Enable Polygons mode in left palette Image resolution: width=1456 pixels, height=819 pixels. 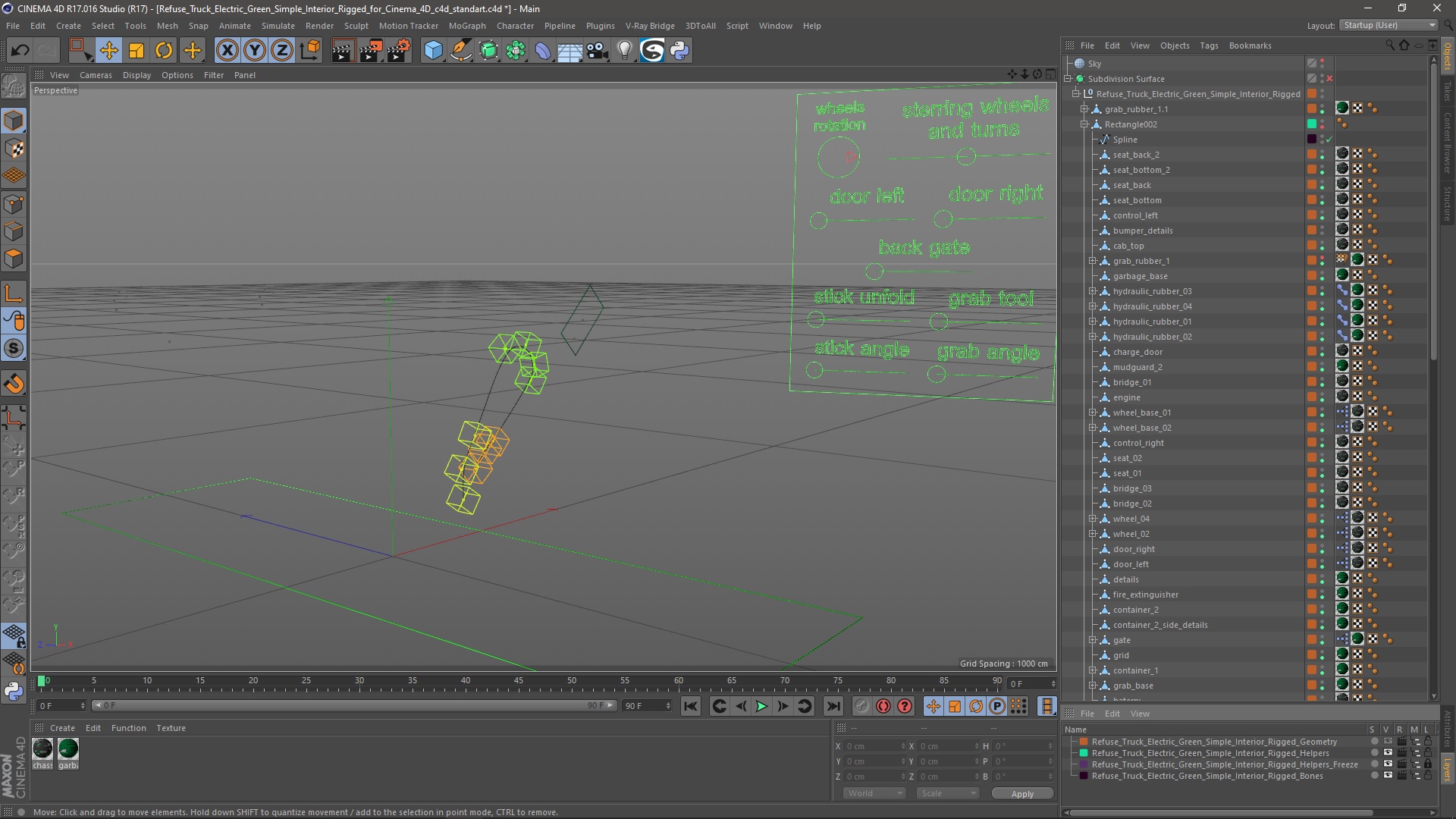14,259
